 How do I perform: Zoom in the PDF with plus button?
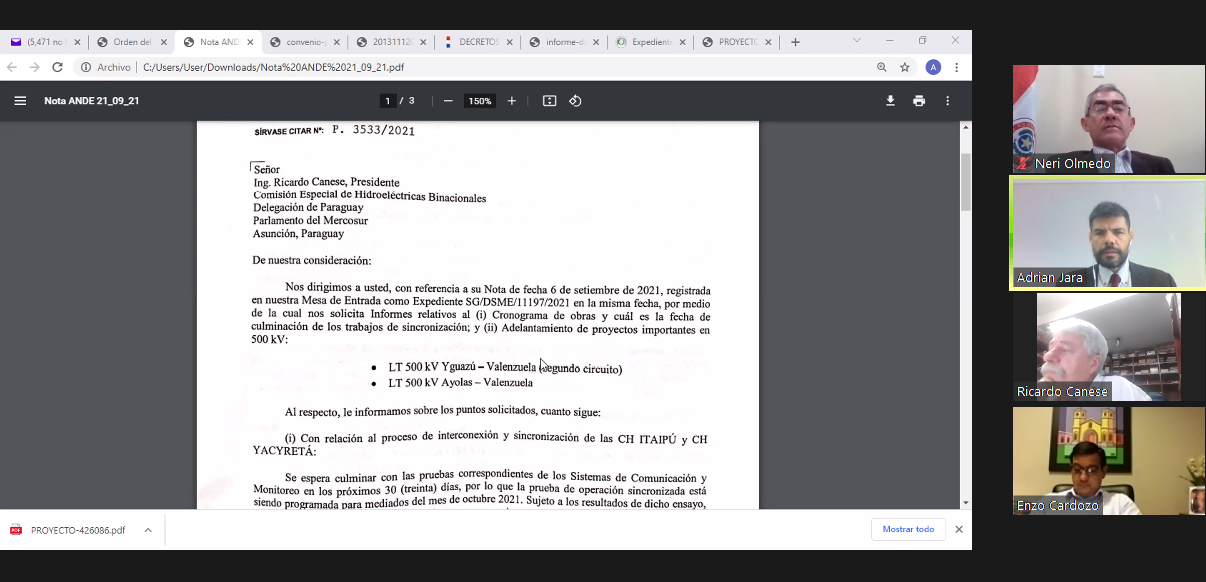tap(512, 101)
